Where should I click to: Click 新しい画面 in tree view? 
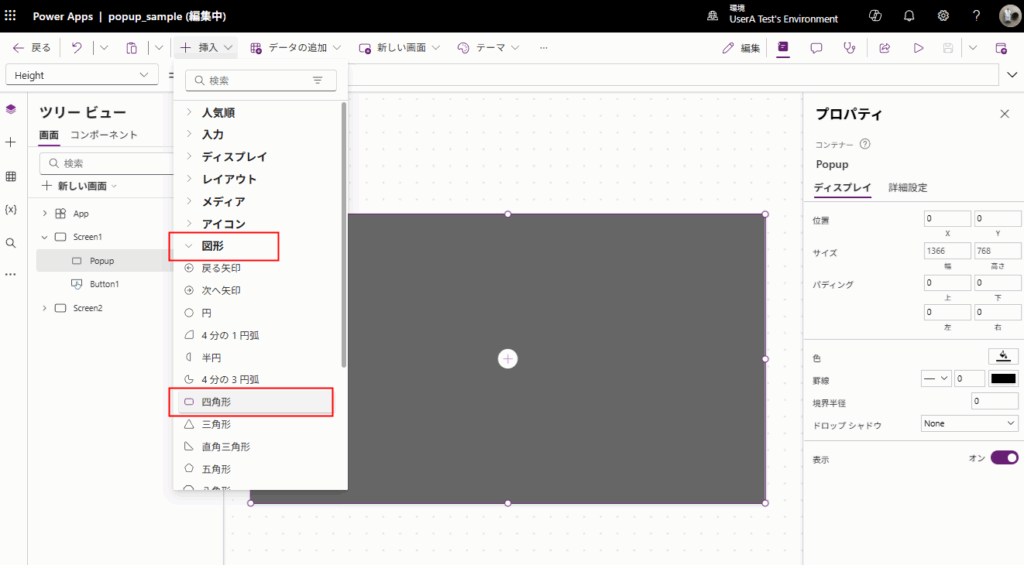pyautogui.click(x=79, y=186)
